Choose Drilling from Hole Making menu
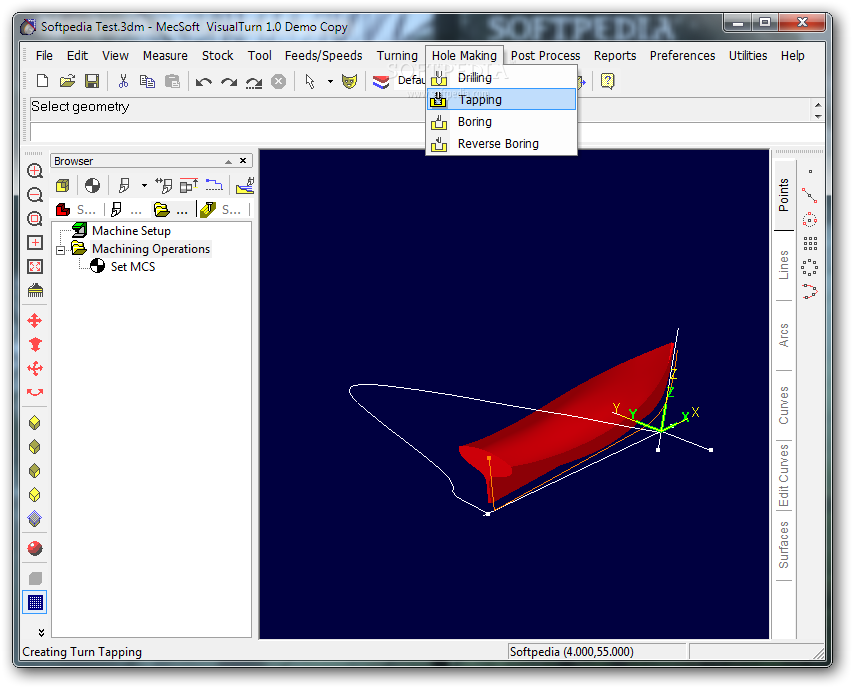Viewport: 853px width, 688px height. [502, 78]
